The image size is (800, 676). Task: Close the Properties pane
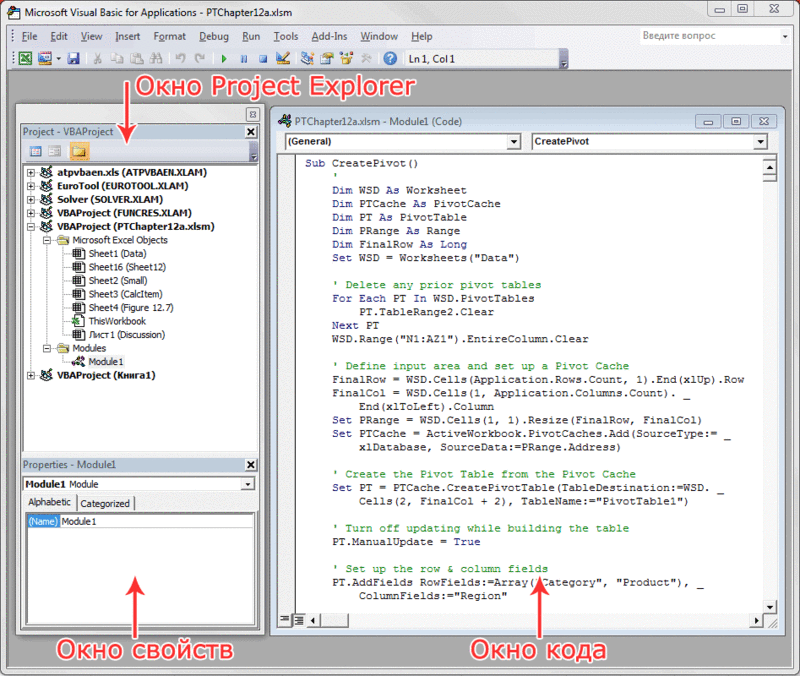pyautogui.click(x=251, y=465)
